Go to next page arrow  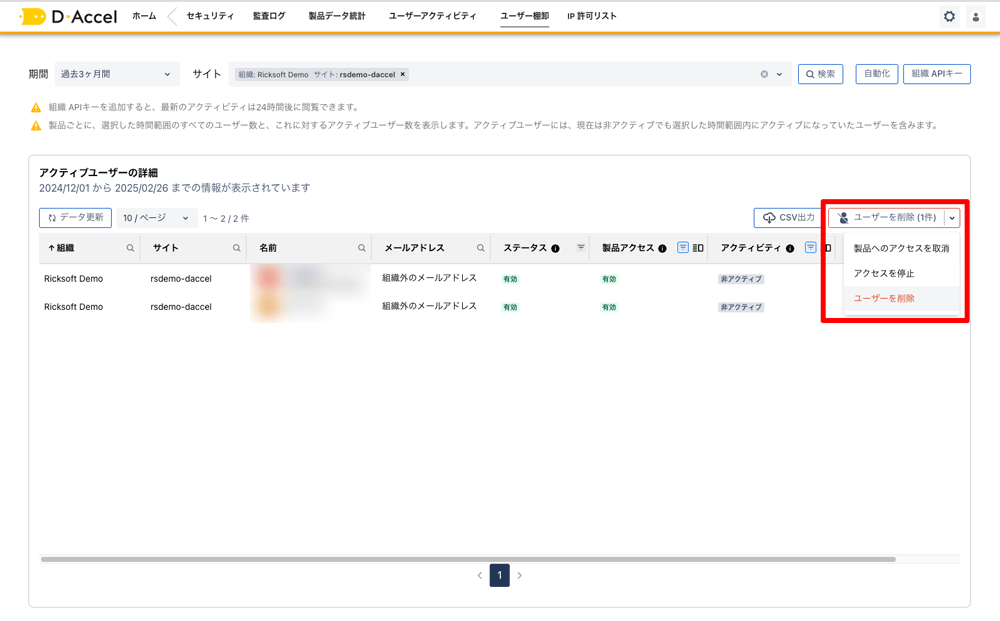(x=520, y=575)
